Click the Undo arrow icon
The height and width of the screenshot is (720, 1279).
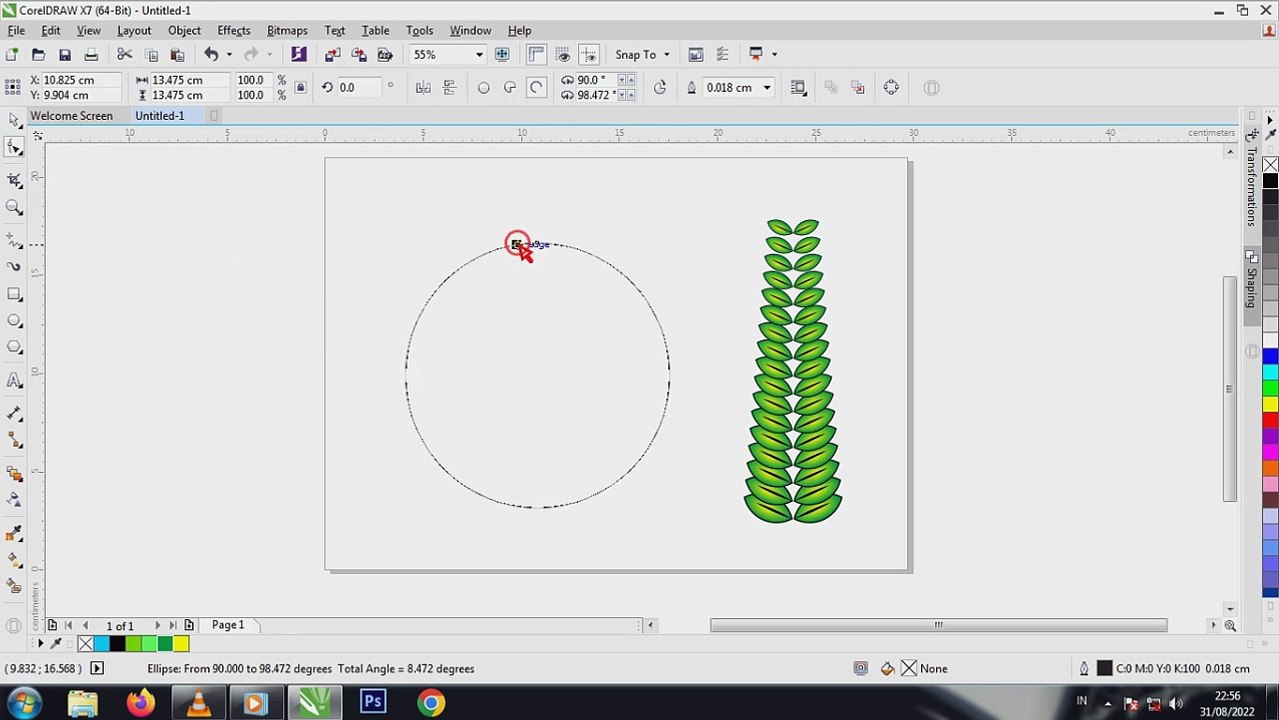pos(211,55)
